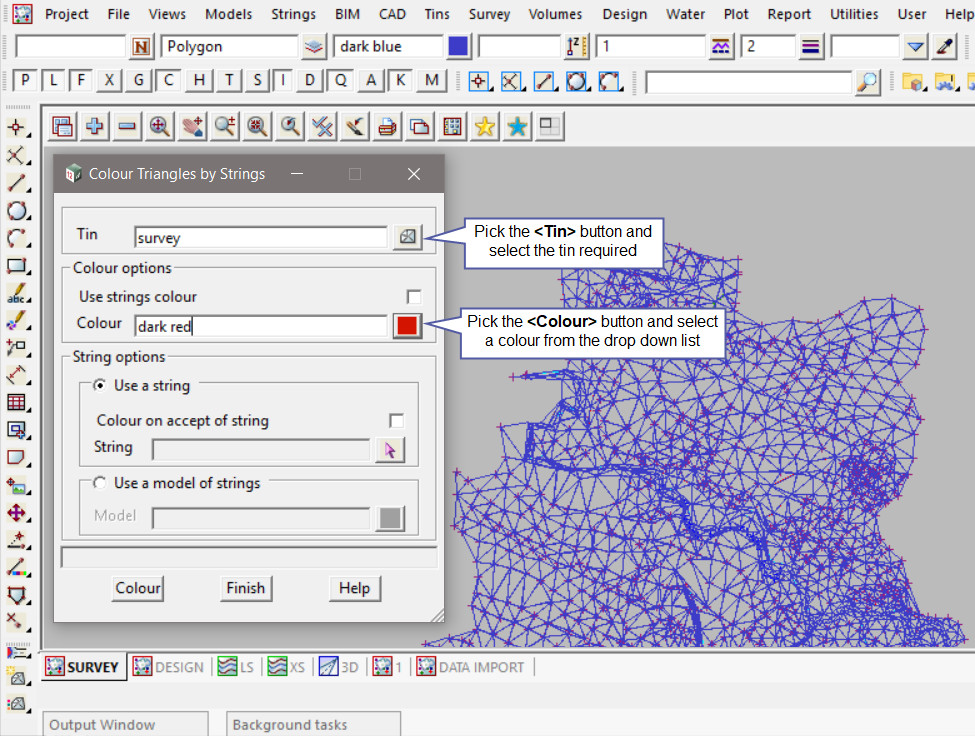Tick 'Colour on accept of string' checkbox
This screenshot has width=975, height=736.
click(396, 421)
